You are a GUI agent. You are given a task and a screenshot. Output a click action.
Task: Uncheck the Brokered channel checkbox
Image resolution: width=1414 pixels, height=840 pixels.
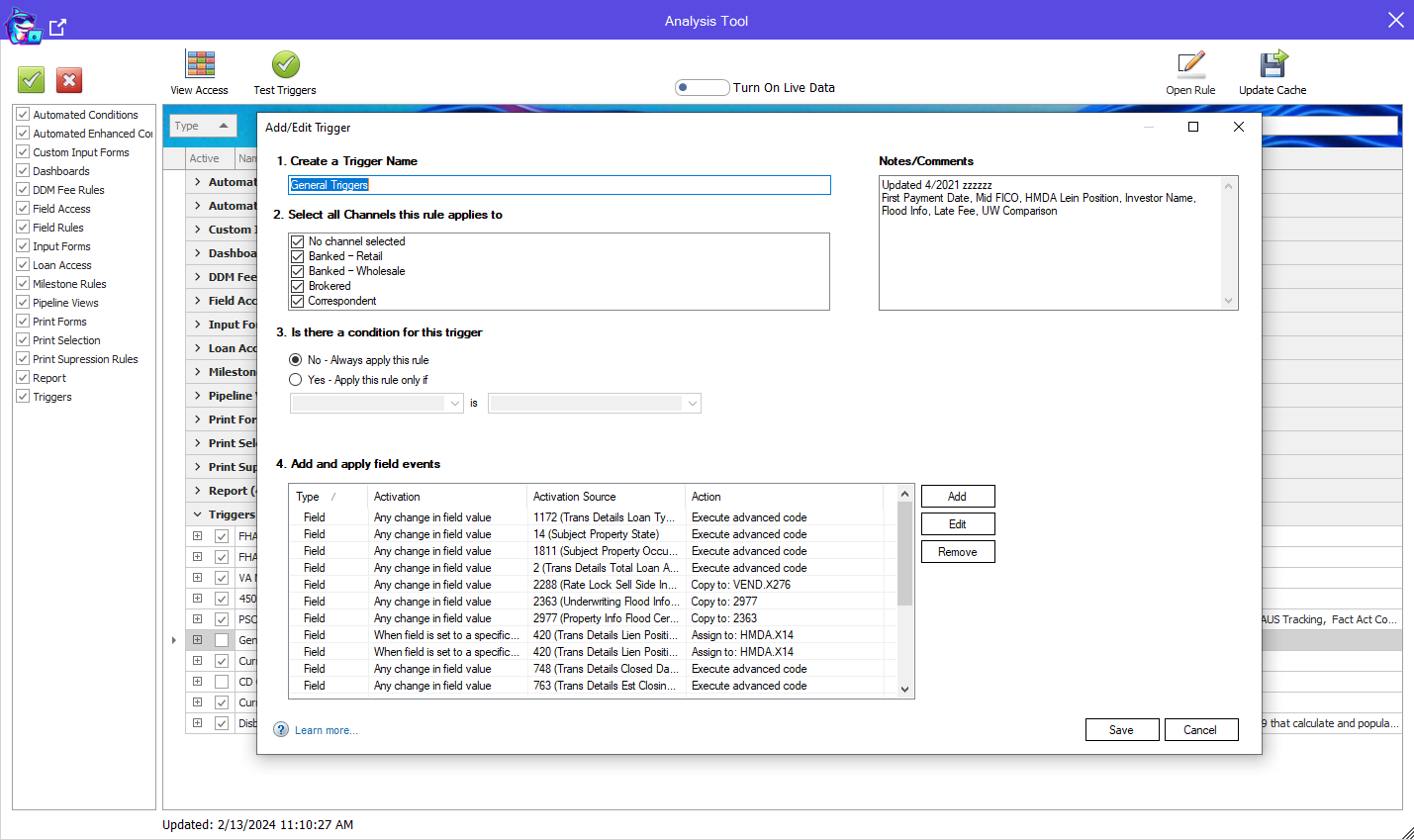point(297,286)
